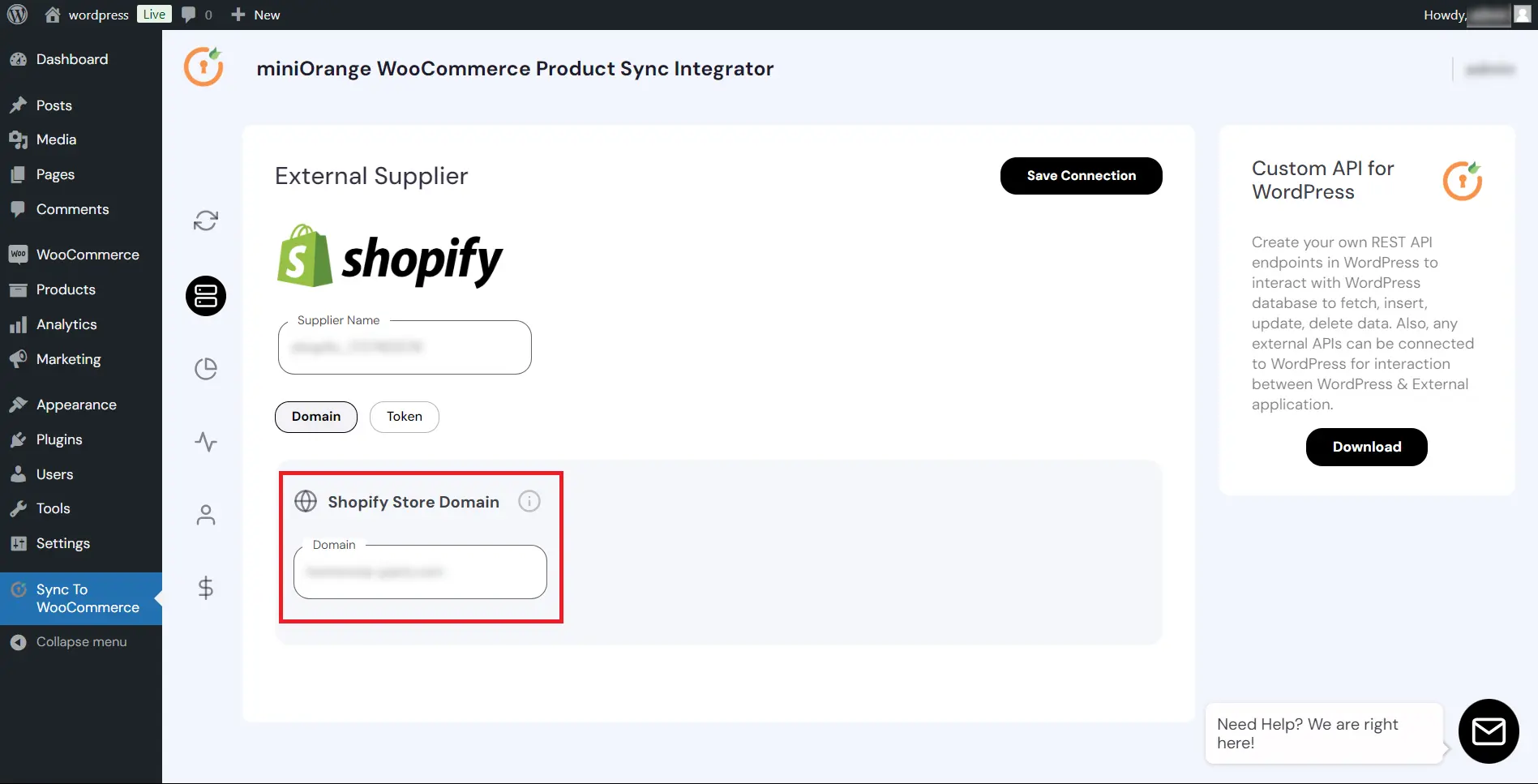Image resolution: width=1538 pixels, height=784 pixels.
Task: Open Pages menu item
Action: coord(81,174)
